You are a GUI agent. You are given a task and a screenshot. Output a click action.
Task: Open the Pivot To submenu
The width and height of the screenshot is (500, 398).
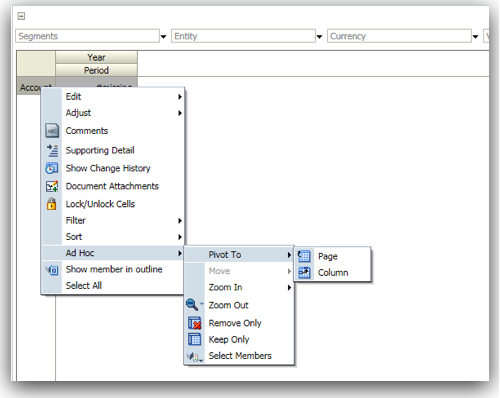pos(239,255)
